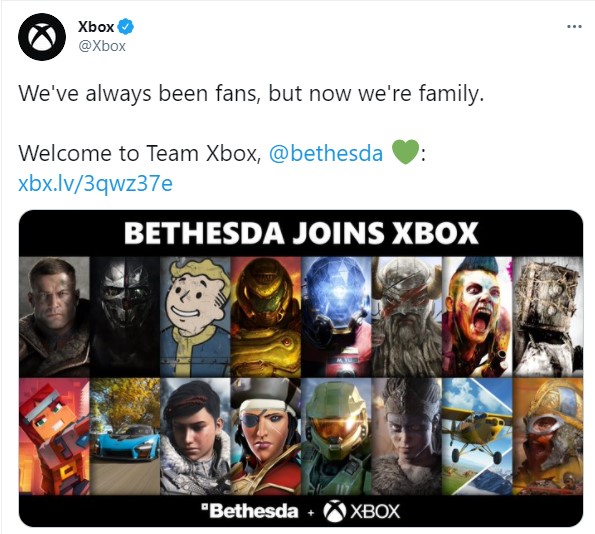Select the Vault Boy Fallout tile
595x534 pixels.
tap(195, 317)
